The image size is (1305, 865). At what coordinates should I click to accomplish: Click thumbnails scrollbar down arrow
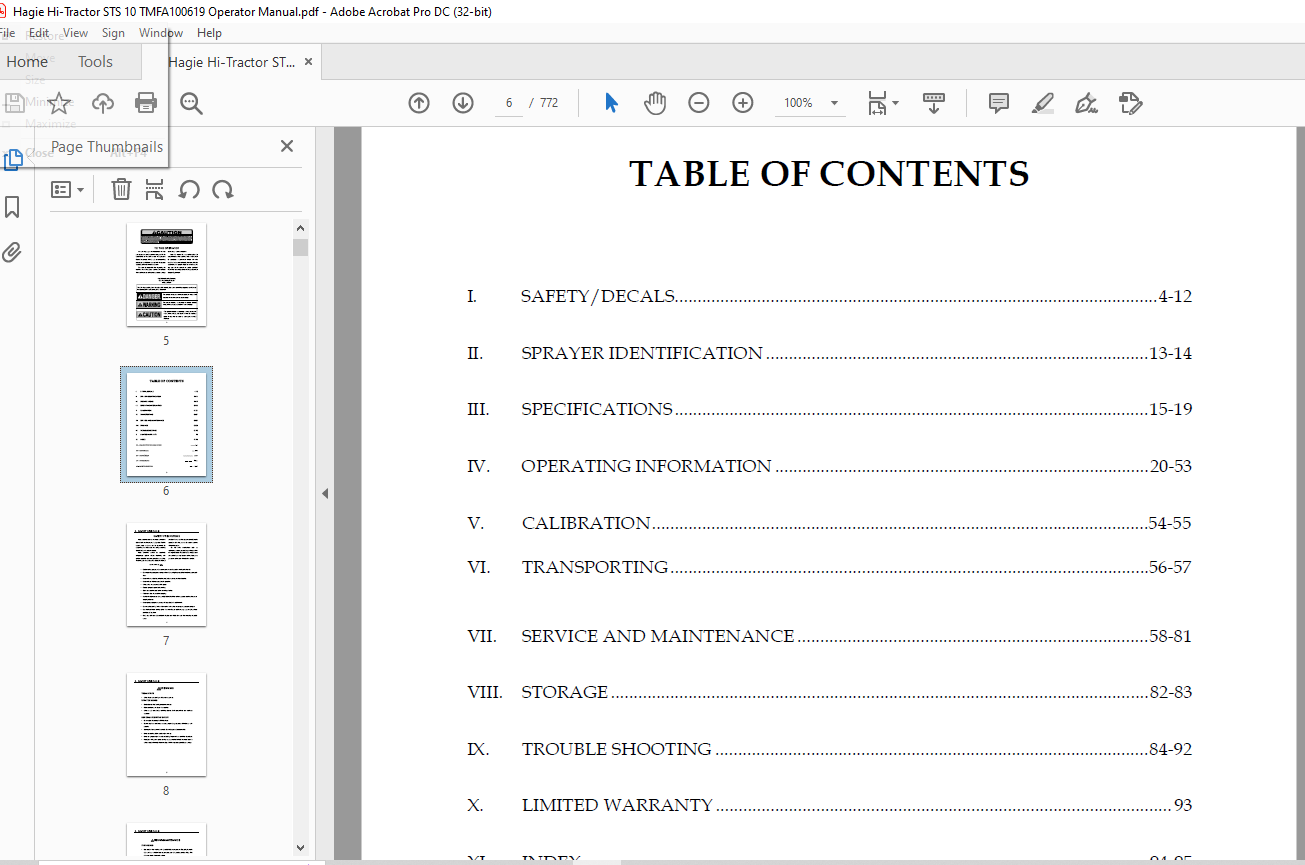(x=300, y=848)
